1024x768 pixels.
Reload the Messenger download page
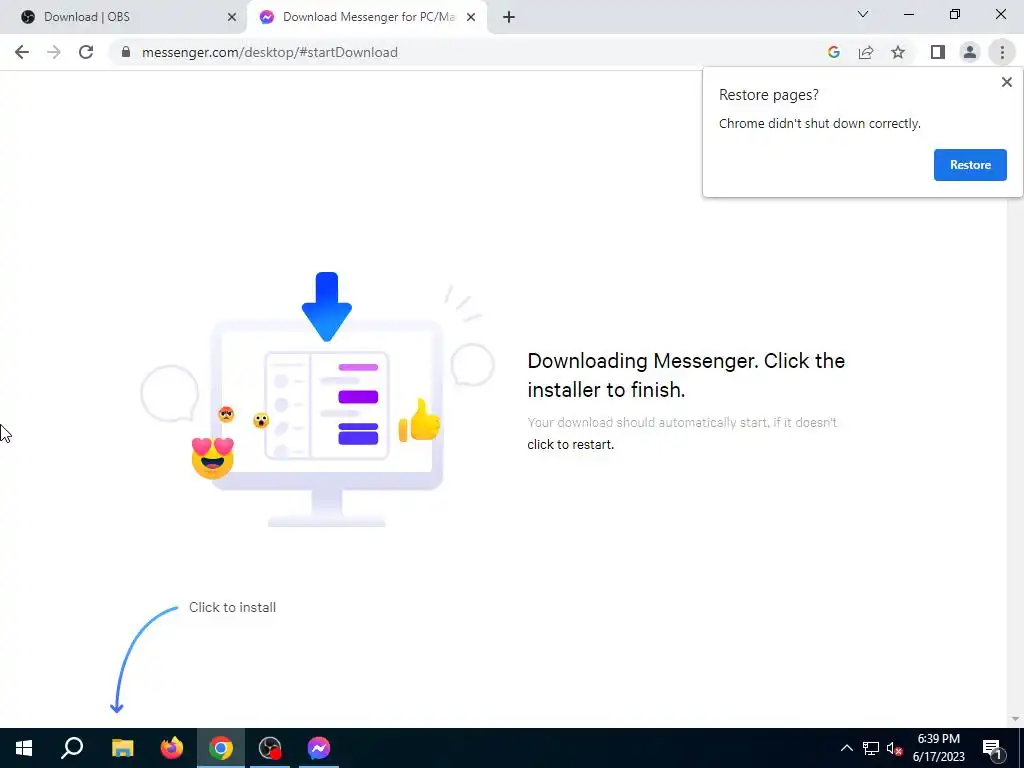point(86,52)
